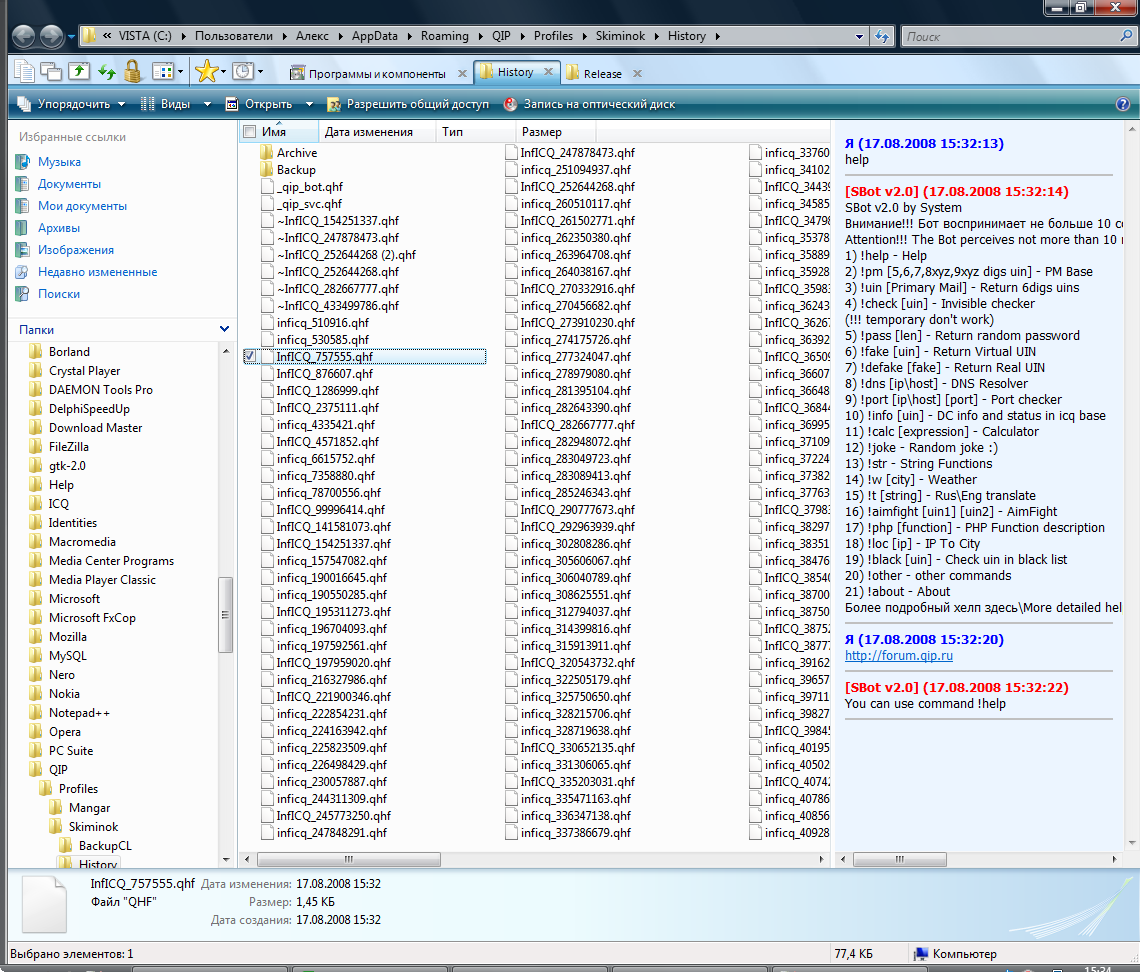Click the Forward navigation arrow button

(x=52, y=36)
